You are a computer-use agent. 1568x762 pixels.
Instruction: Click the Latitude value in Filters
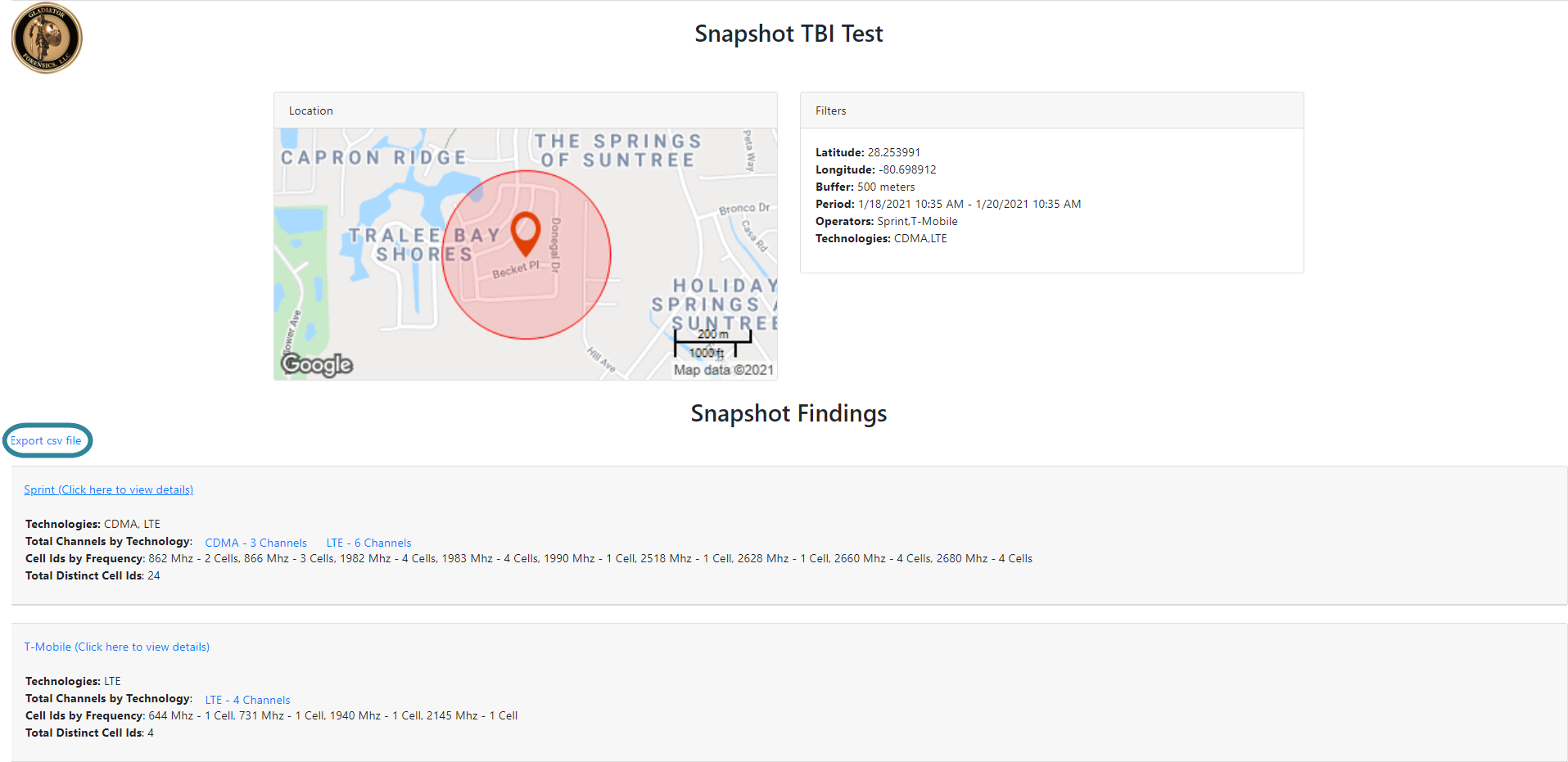(x=893, y=152)
